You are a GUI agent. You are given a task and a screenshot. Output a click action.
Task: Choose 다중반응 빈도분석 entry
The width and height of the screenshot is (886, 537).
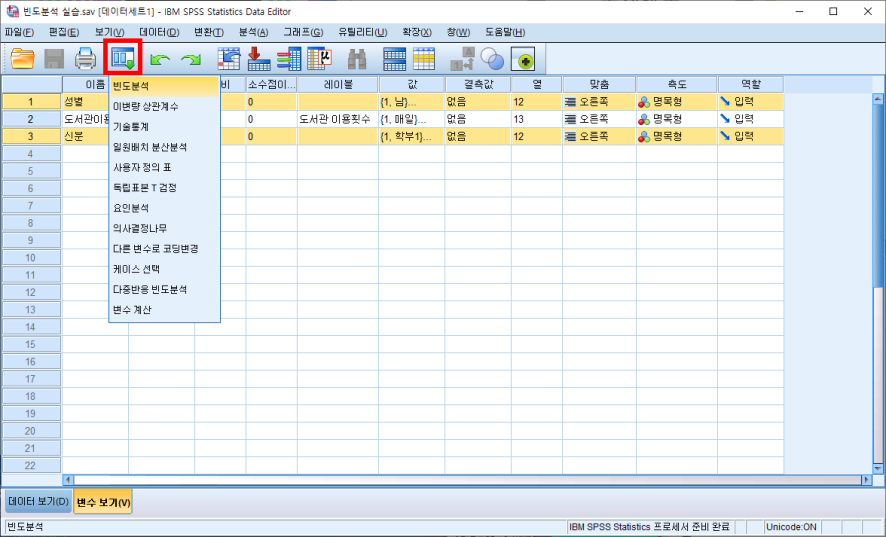point(164,289)
